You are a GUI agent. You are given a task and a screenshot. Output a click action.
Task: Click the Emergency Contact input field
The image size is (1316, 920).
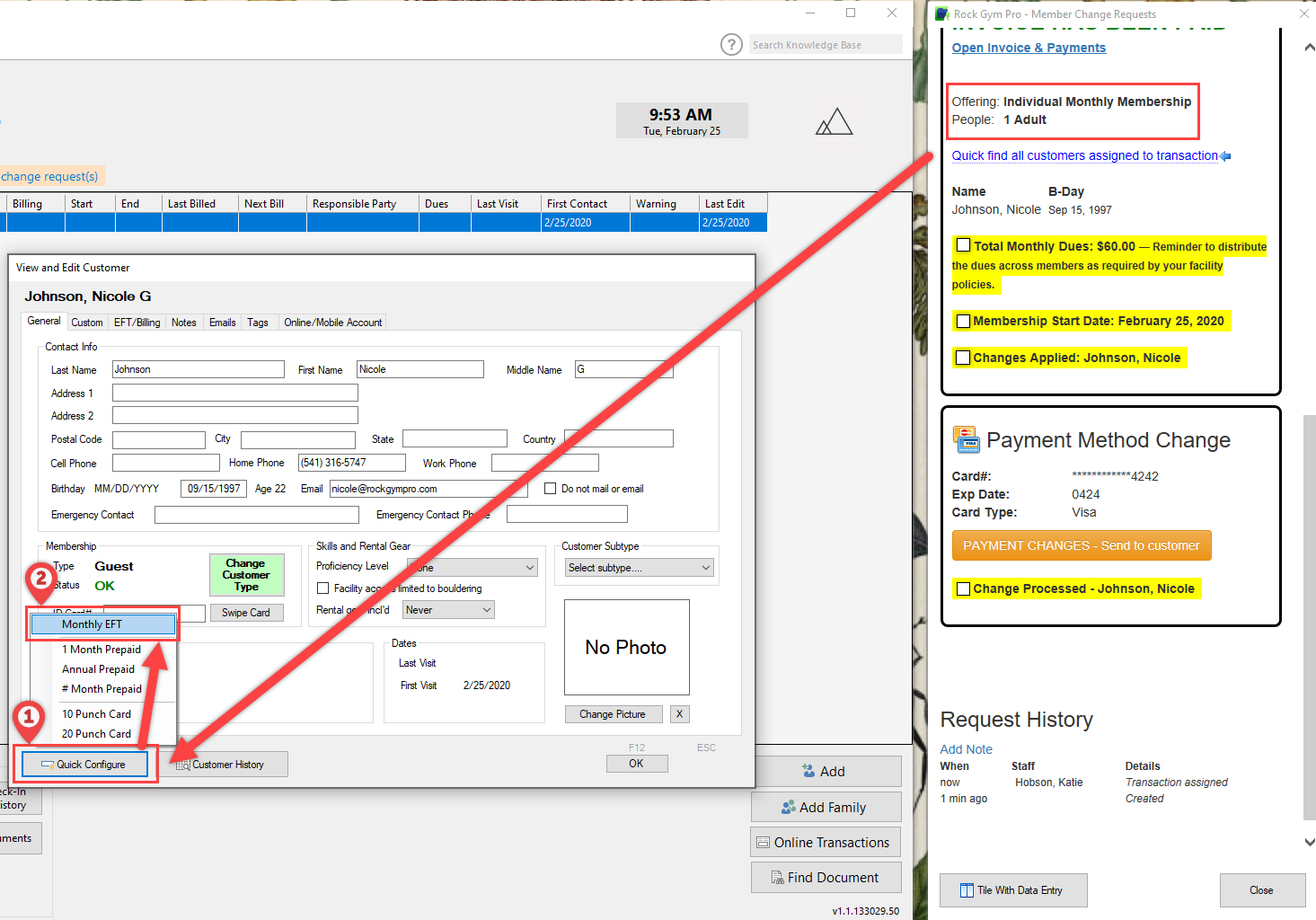click(257, 515)
